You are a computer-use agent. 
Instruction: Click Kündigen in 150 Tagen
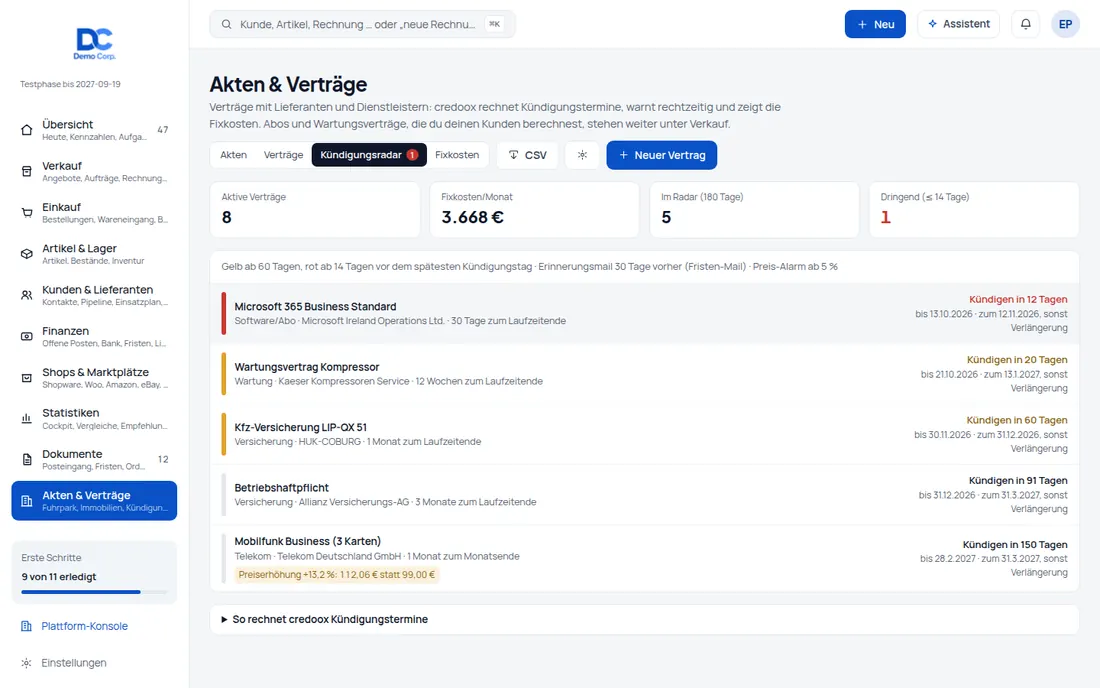click(1014, 545)
